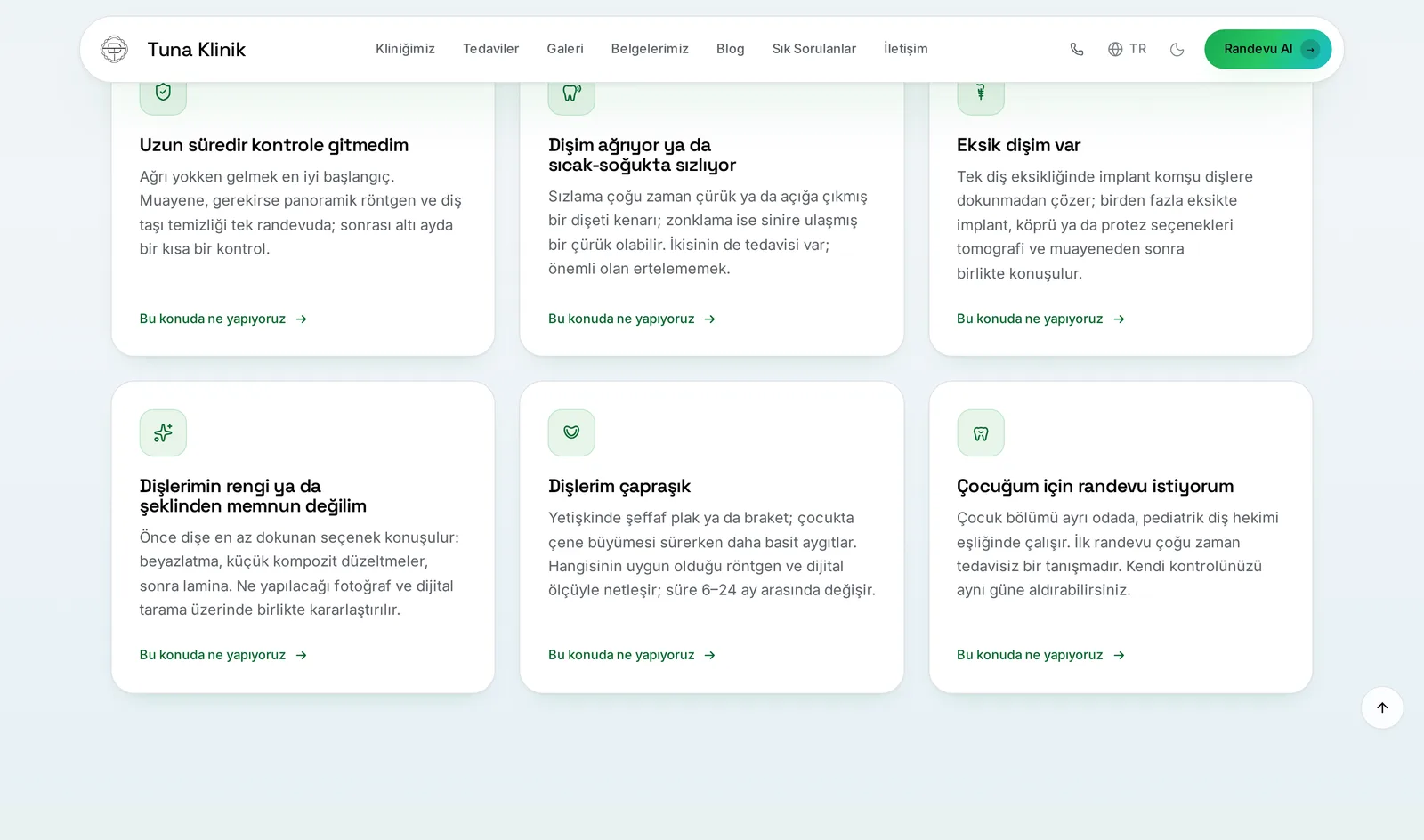Image resolution: width=1424 pixels, height=840 pixels.
Task: Click the aching tooth icon above 'Dişim ağrıyor'
Action: 571,92
